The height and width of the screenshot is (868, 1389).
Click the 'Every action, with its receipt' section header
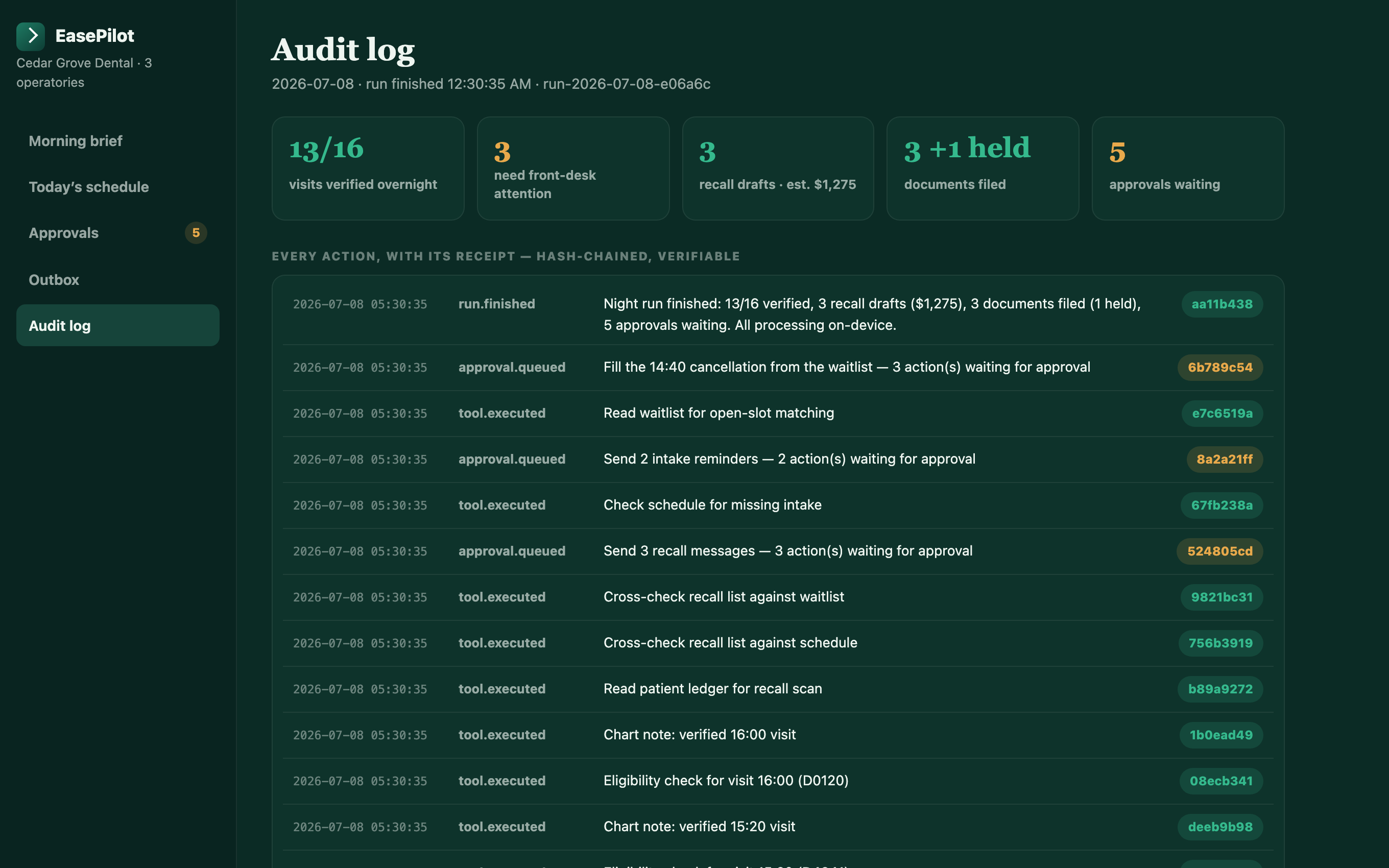pos(506,256)
